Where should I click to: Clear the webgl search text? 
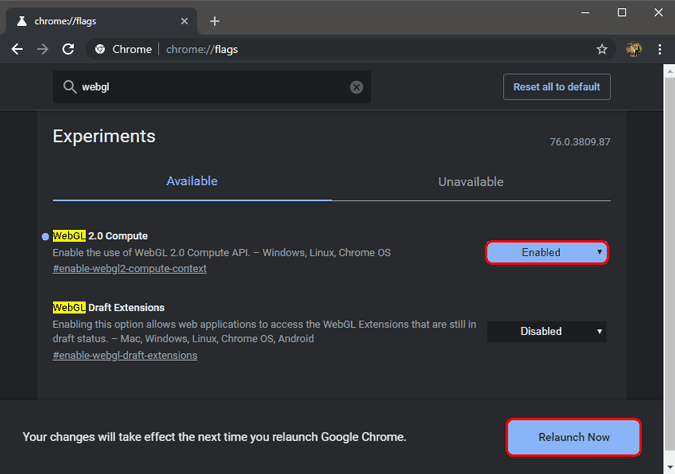point(356,87)
